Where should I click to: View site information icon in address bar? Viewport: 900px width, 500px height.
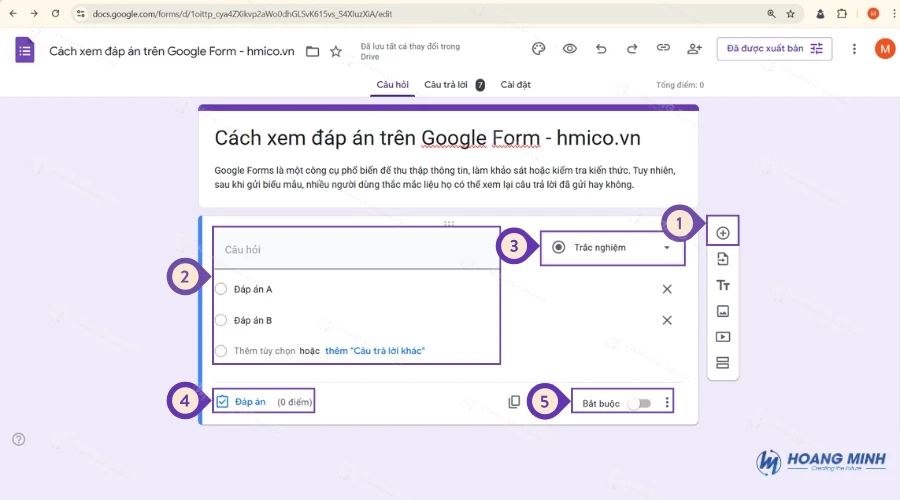(x=80, y=14)
